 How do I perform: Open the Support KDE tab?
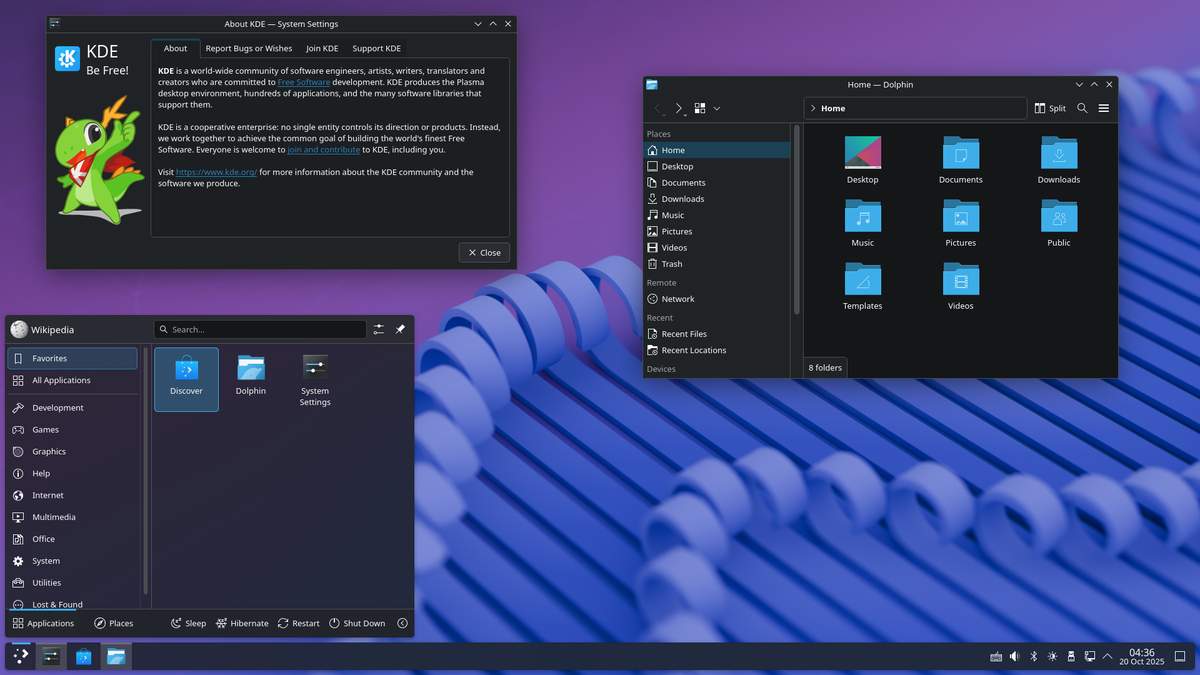pos(376,48)
